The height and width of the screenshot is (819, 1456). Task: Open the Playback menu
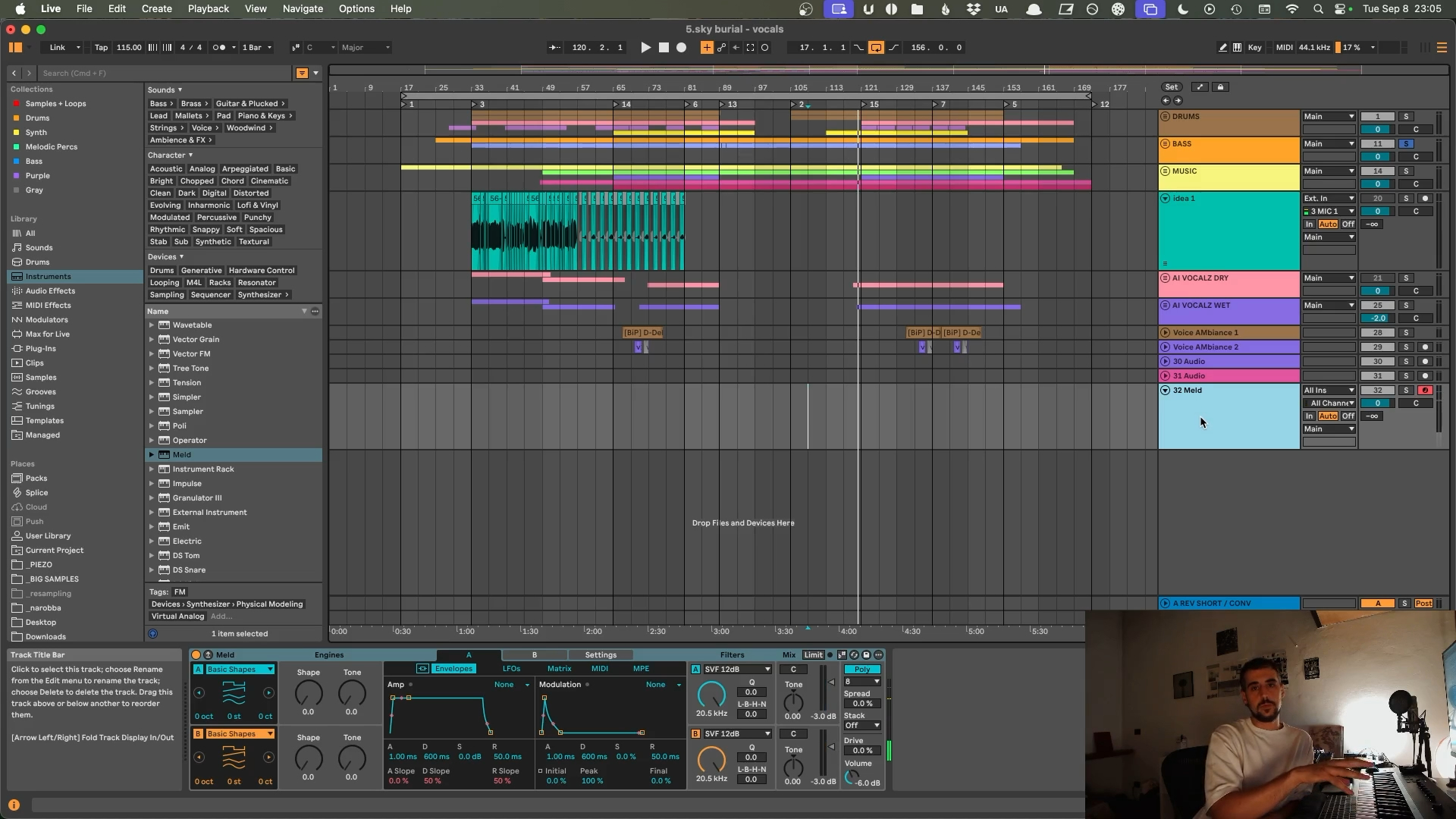(x=208, y=9)
